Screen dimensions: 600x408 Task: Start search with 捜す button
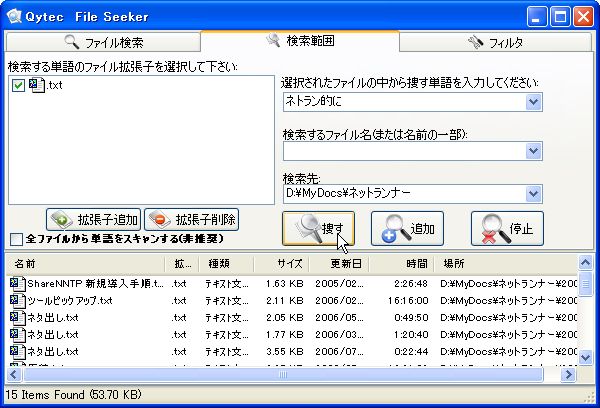(x=318, y=228)
